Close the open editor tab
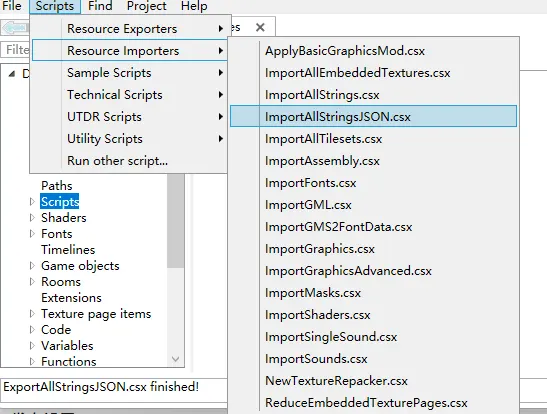Screen dimensions: 547x414 coord(260,27)
